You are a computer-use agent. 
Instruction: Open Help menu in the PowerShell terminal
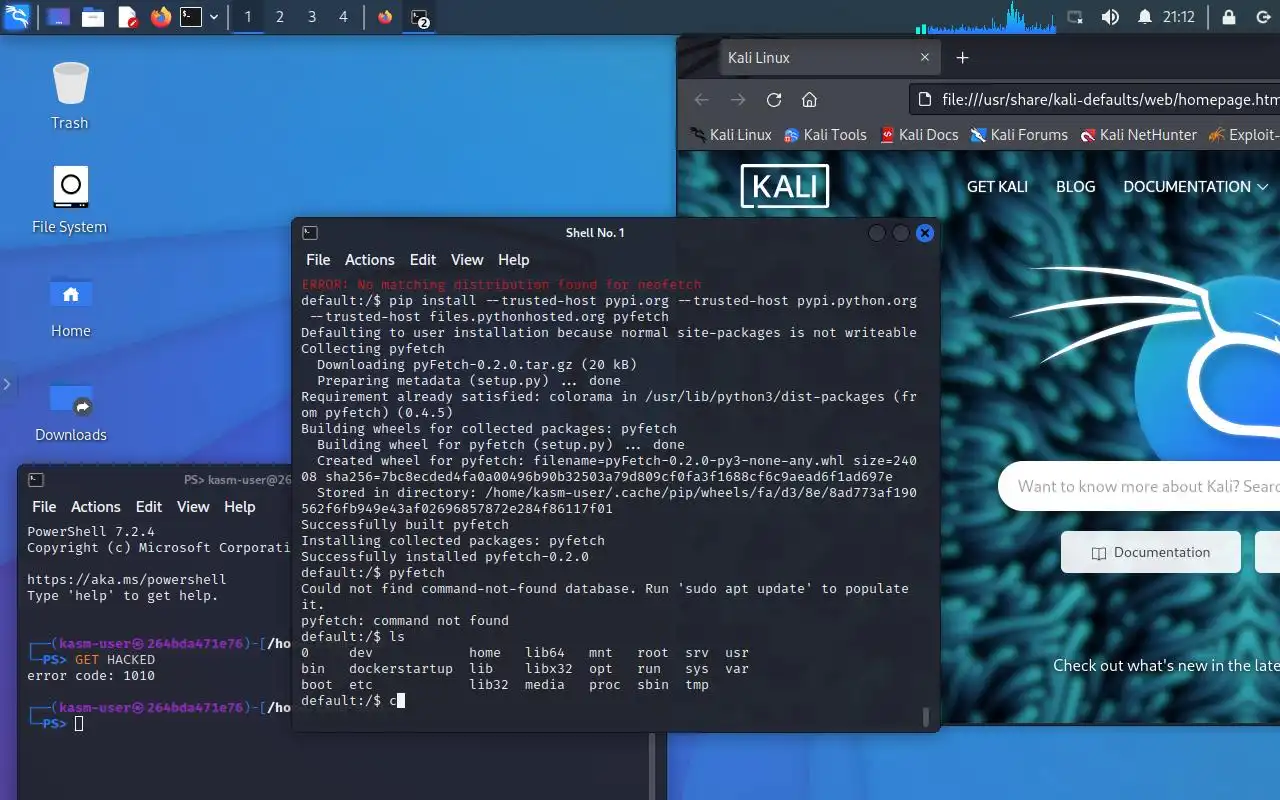point(240,507)
